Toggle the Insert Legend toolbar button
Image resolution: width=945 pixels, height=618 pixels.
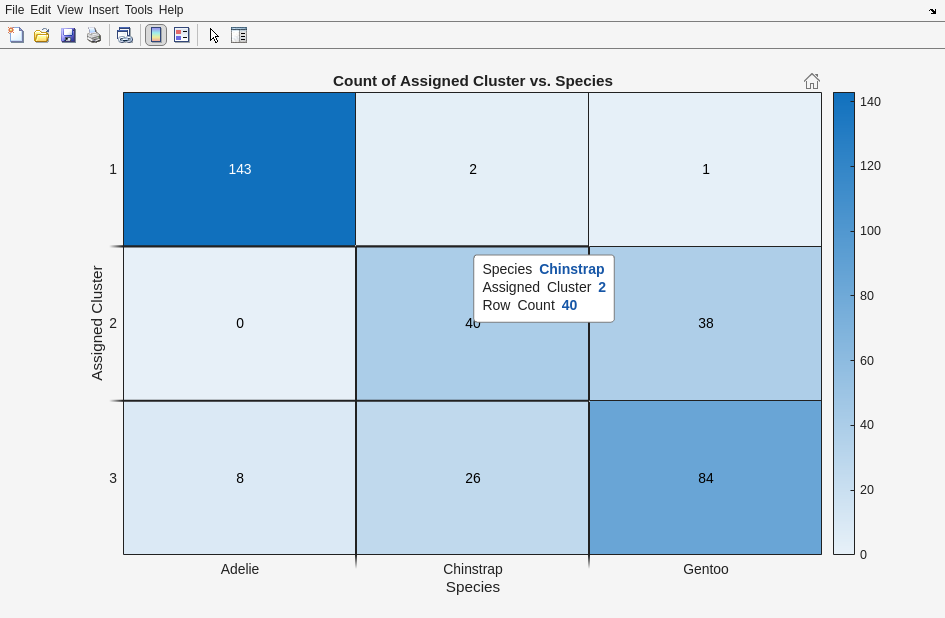(x=182, y=35)
